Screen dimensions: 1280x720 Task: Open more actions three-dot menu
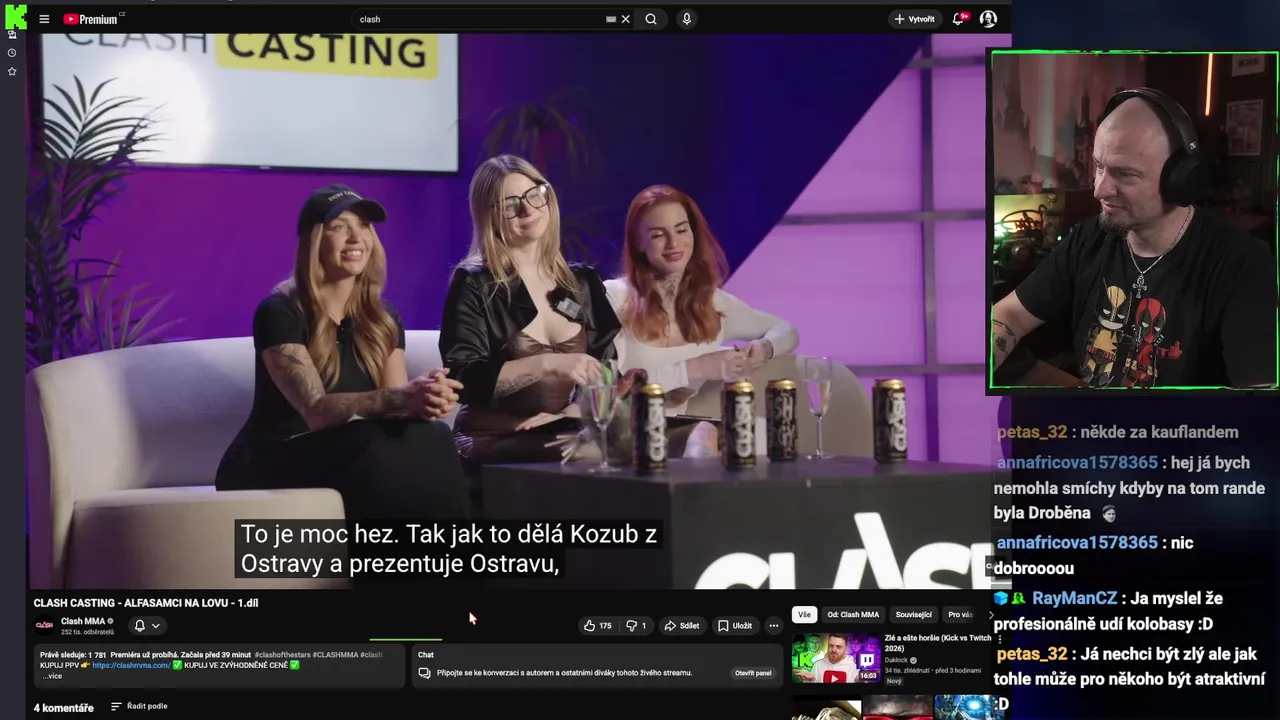coord(773,626)
